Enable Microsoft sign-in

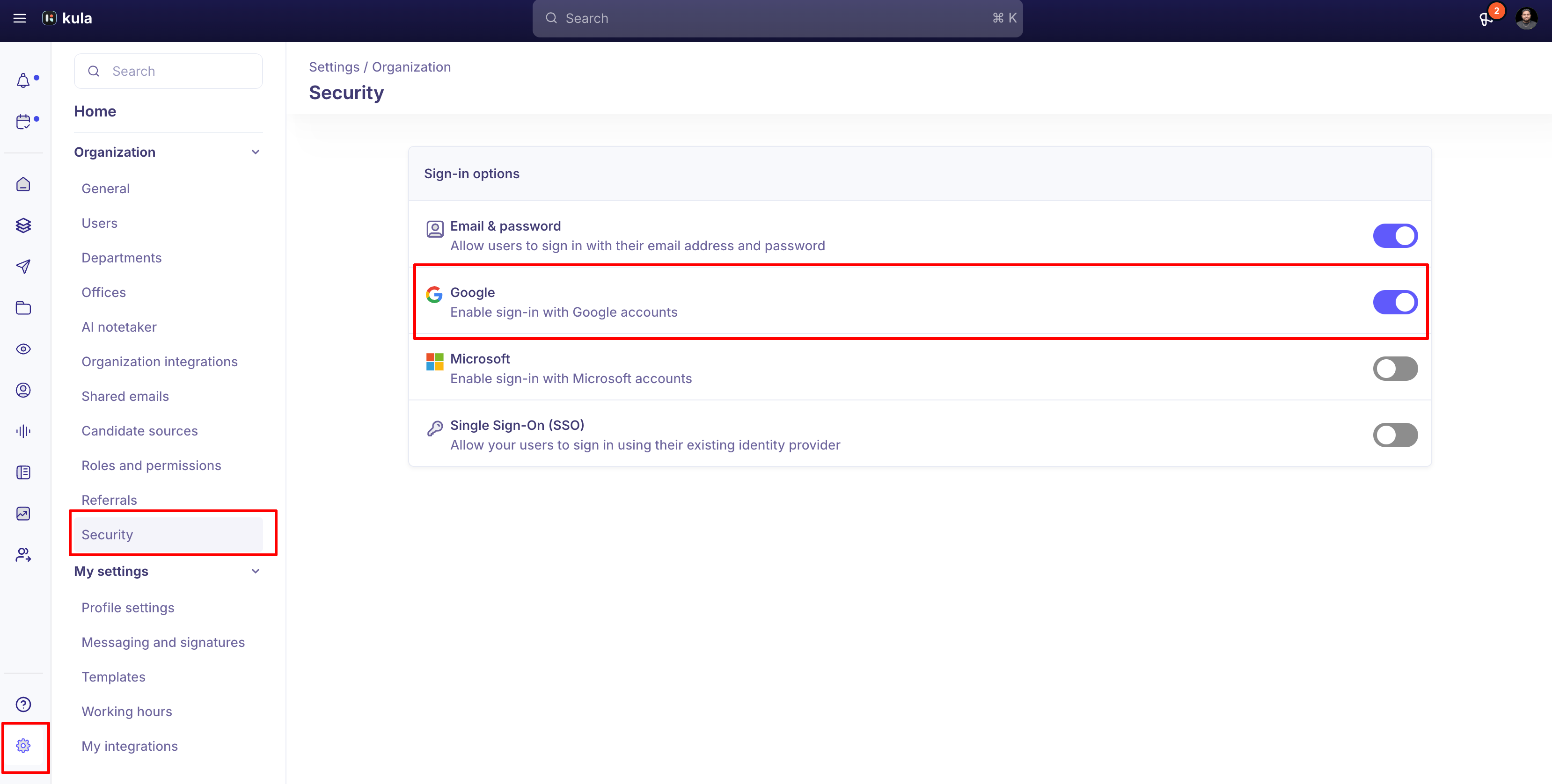pos(1395,369)
